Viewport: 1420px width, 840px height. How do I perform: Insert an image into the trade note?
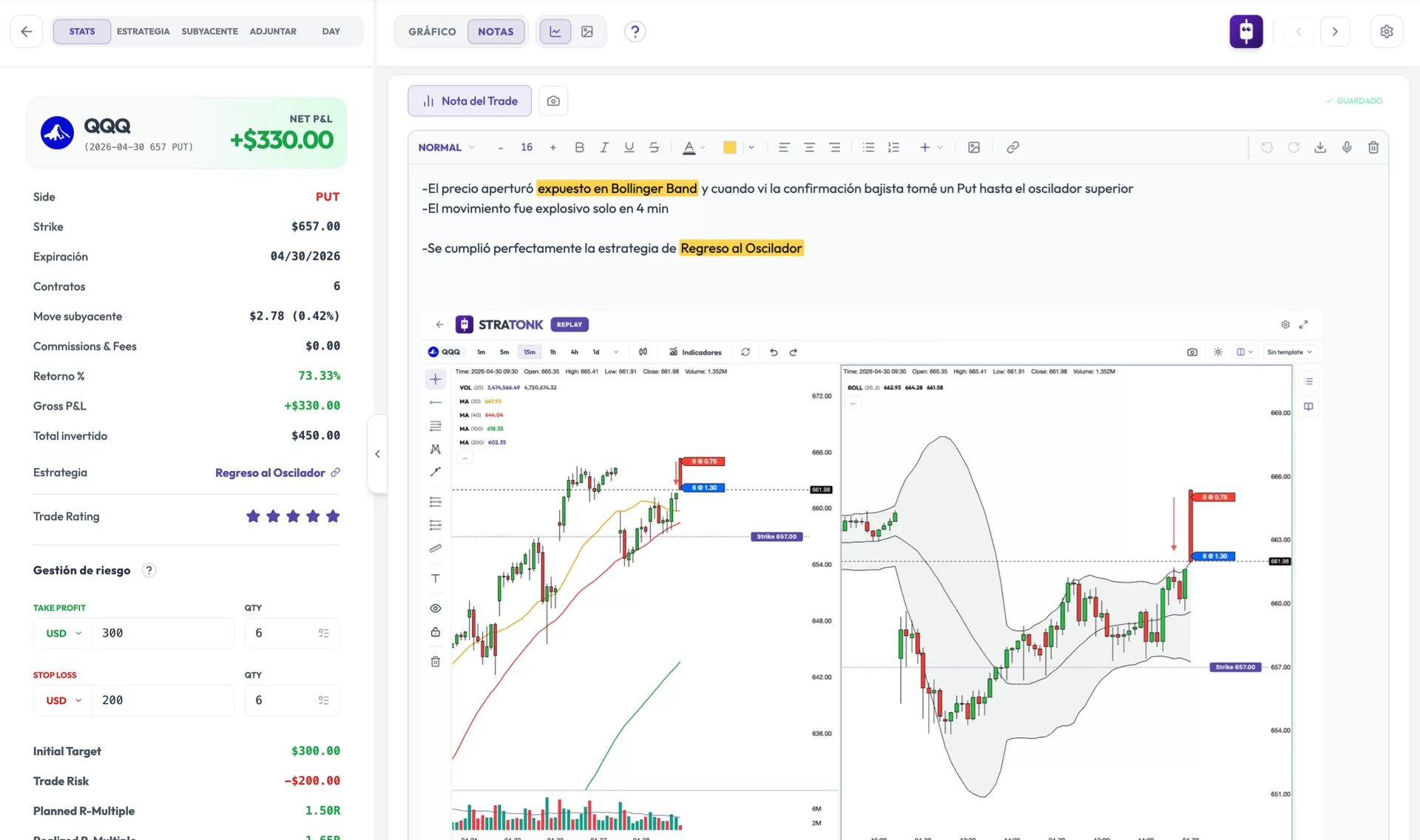coord(974,147)
